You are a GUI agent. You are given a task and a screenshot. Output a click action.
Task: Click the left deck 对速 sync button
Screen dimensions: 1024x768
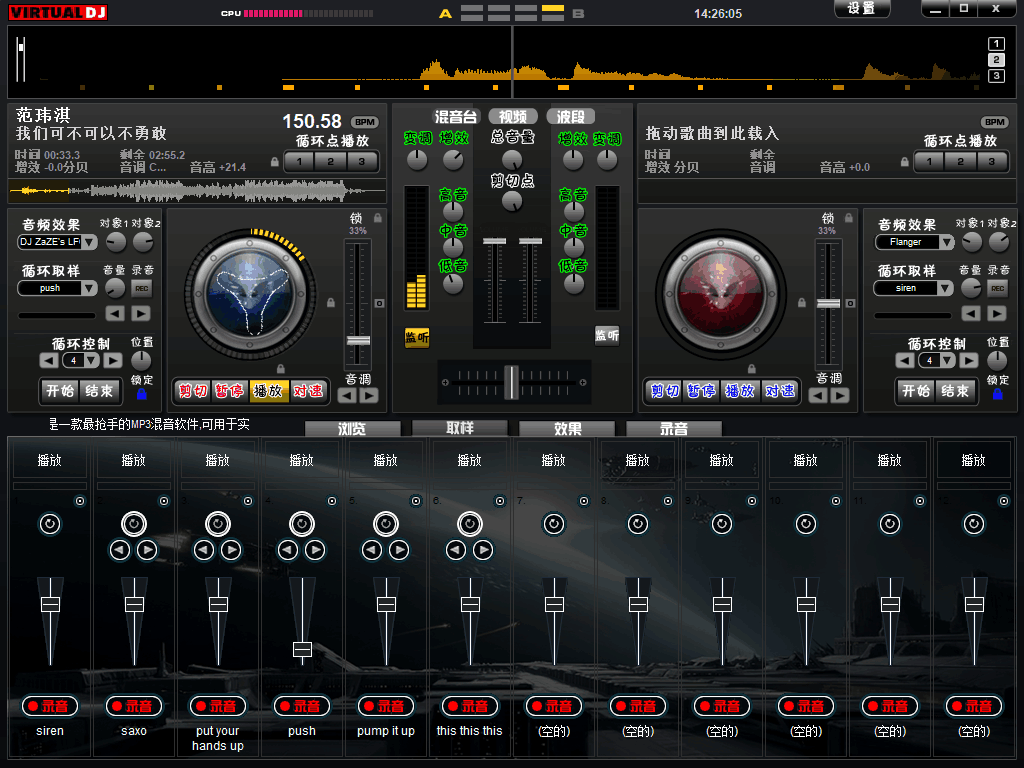click(x=308, y=391)
